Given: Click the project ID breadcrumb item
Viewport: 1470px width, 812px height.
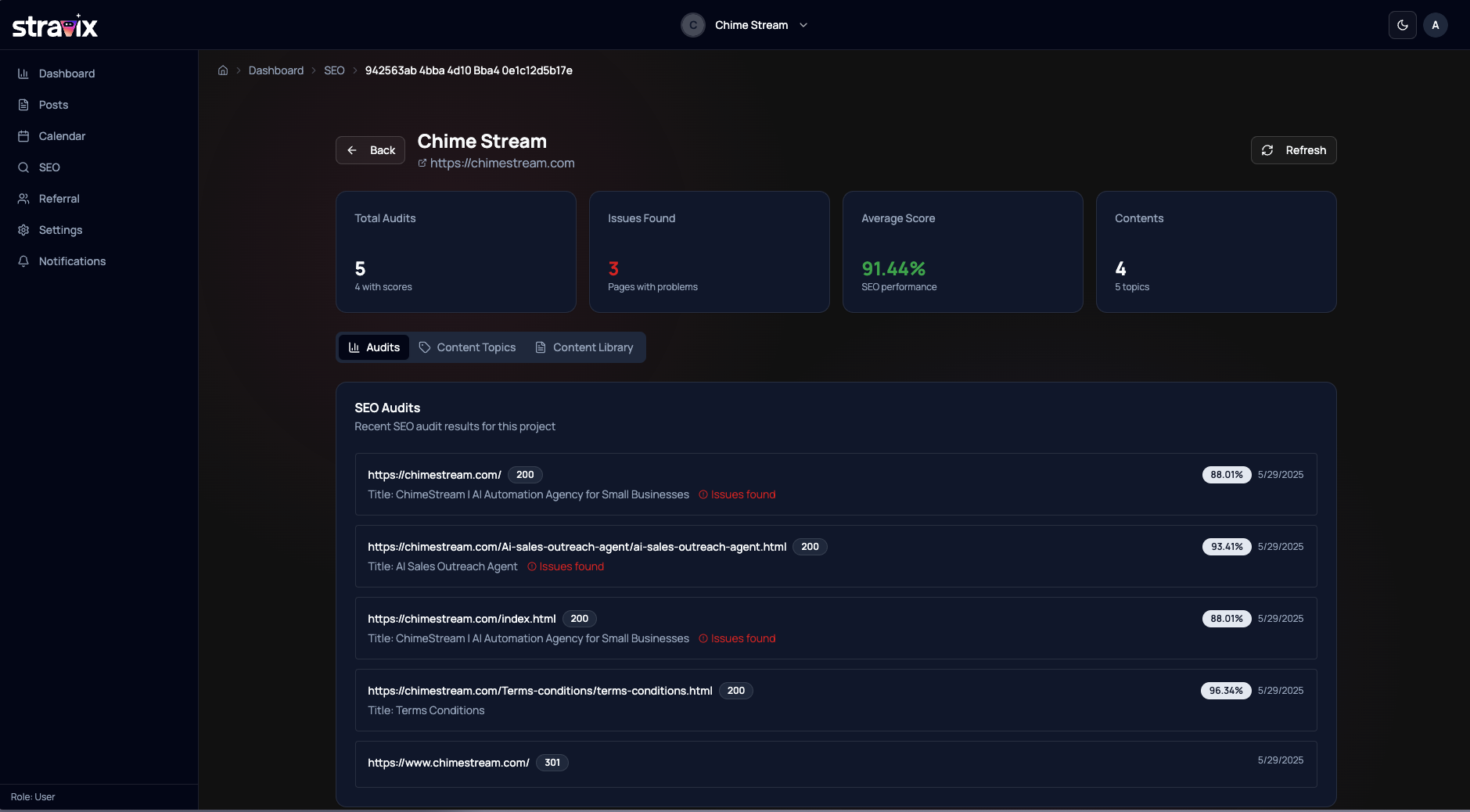Looking at the screenshot, I should tap(469, 70).
